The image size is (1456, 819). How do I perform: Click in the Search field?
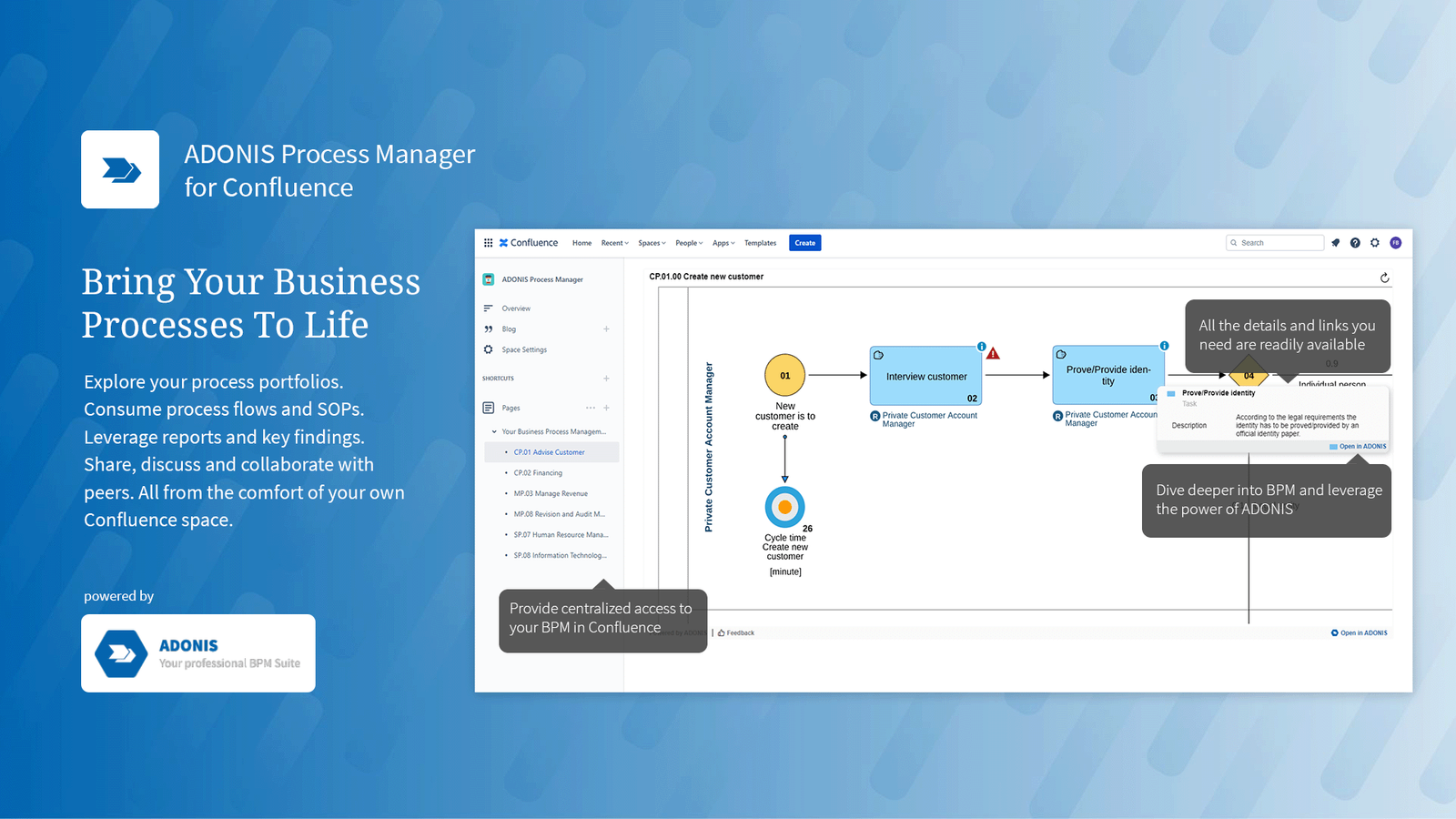click(x=1274, y=243)
